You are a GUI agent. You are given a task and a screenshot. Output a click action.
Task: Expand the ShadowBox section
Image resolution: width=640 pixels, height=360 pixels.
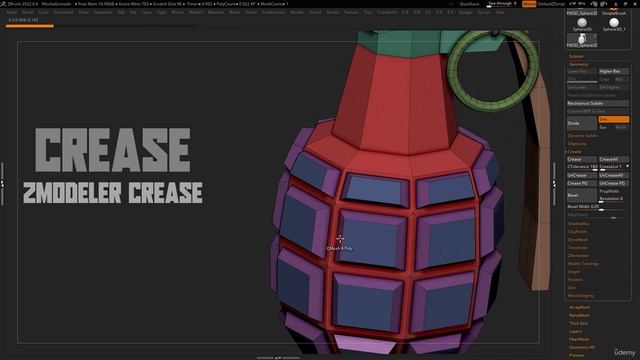pyautogui.click(x=579, y=224)
